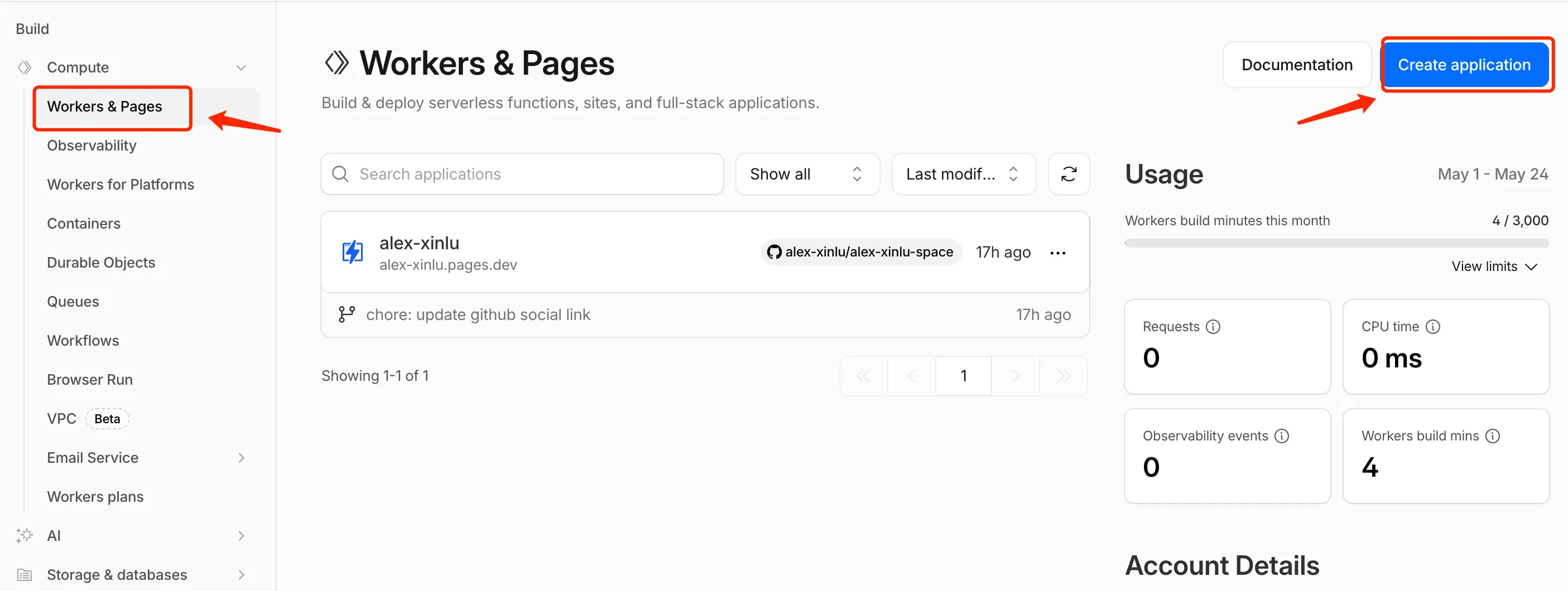
Task: Click the 17h ago timestamp on alex-xinlu row
Action: pos(1003,253)
